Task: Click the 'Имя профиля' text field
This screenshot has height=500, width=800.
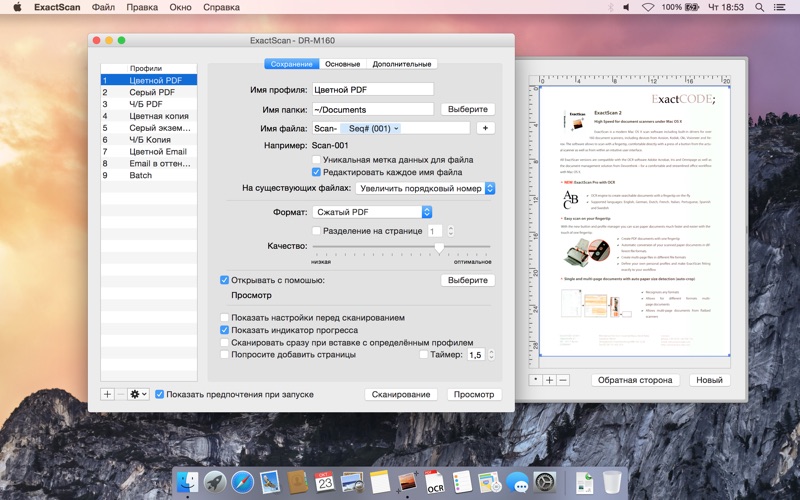Action: [x=373, y=89]
